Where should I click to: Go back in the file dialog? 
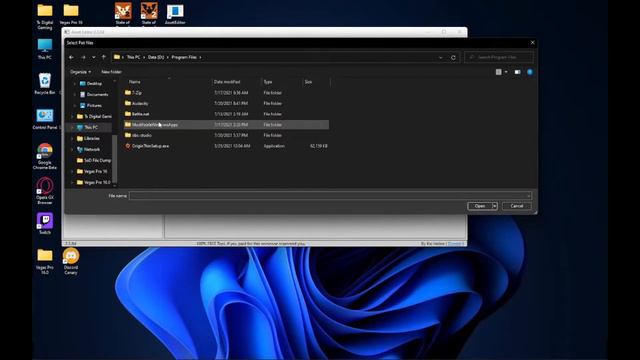pyautogui.click(x=71, y=58)
